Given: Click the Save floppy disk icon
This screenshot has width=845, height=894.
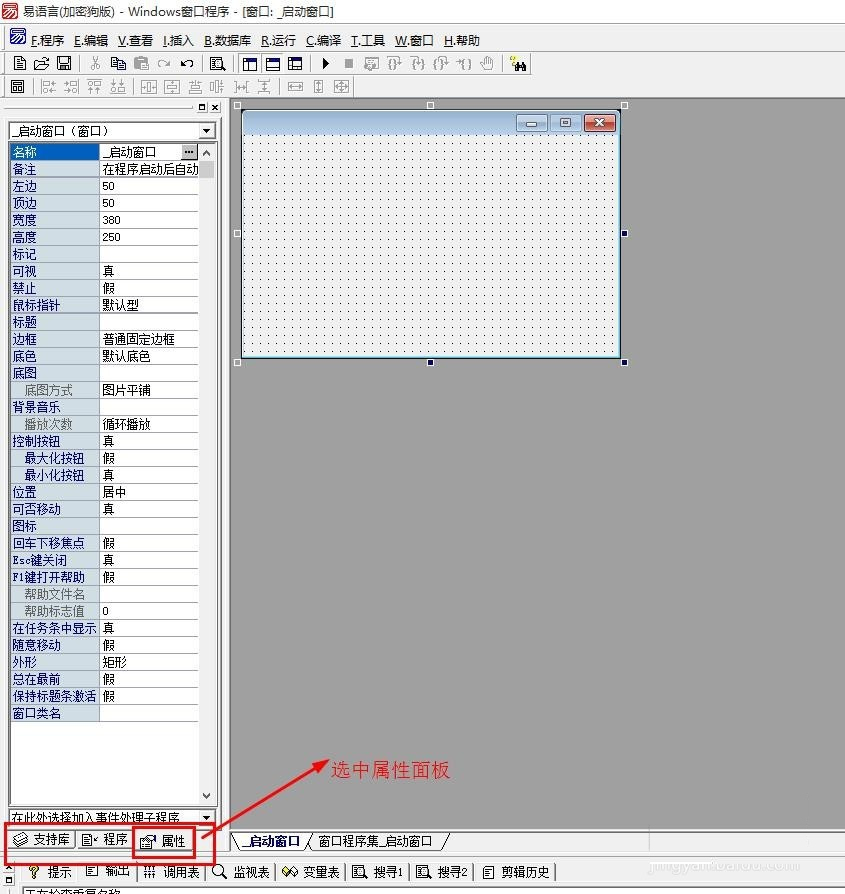Looking at the screenshot, I should 63,64.
